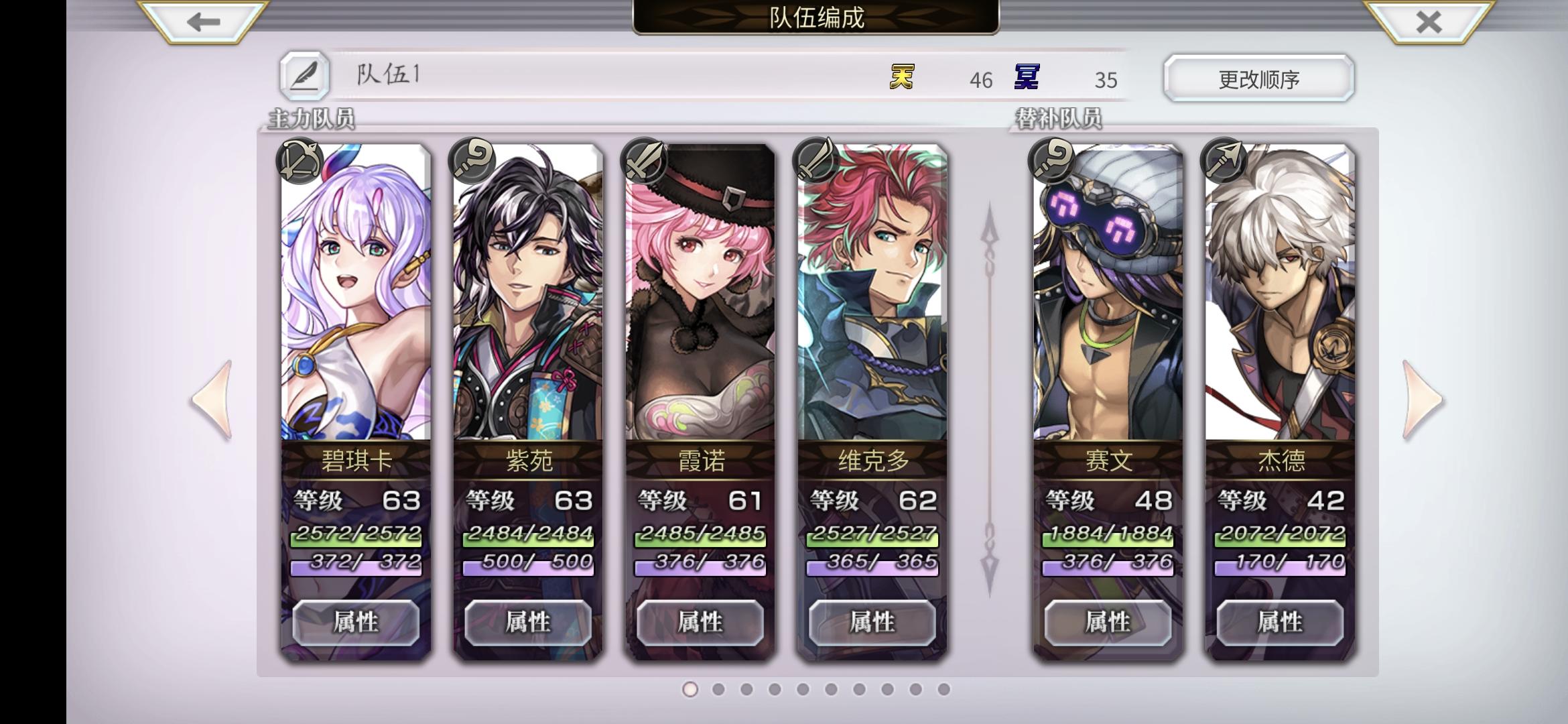Select the second team page dot
Image resolution: width=1568 pixels, height=724 pixels.
[x=718, y=689]
